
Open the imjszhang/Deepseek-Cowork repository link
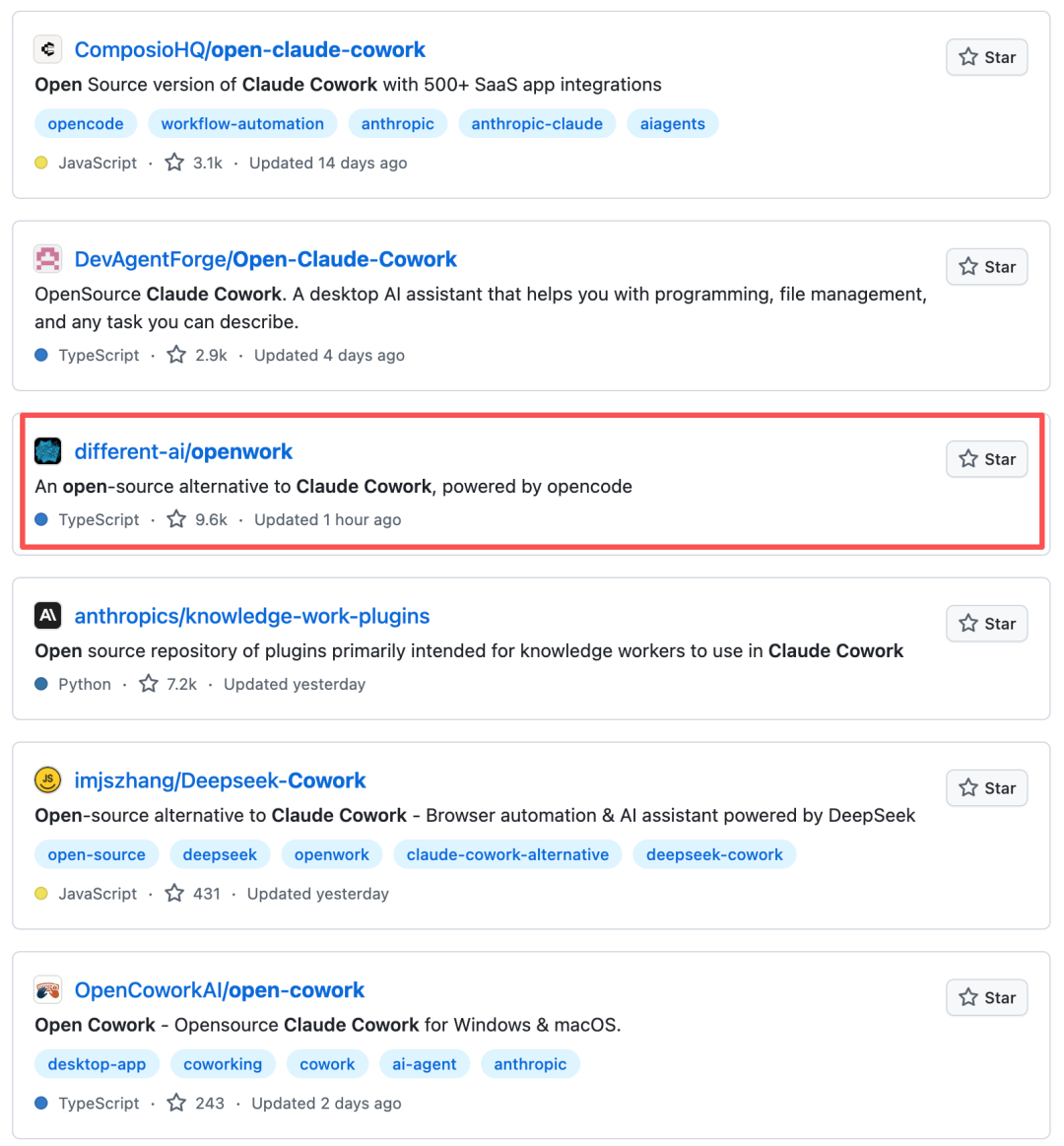click(x=220, y=780)
